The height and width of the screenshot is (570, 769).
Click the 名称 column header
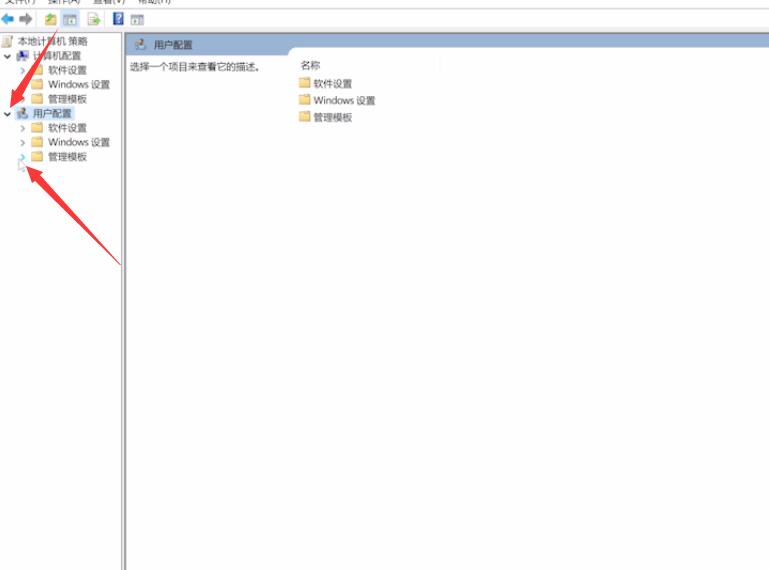click(x=310, y=65)
